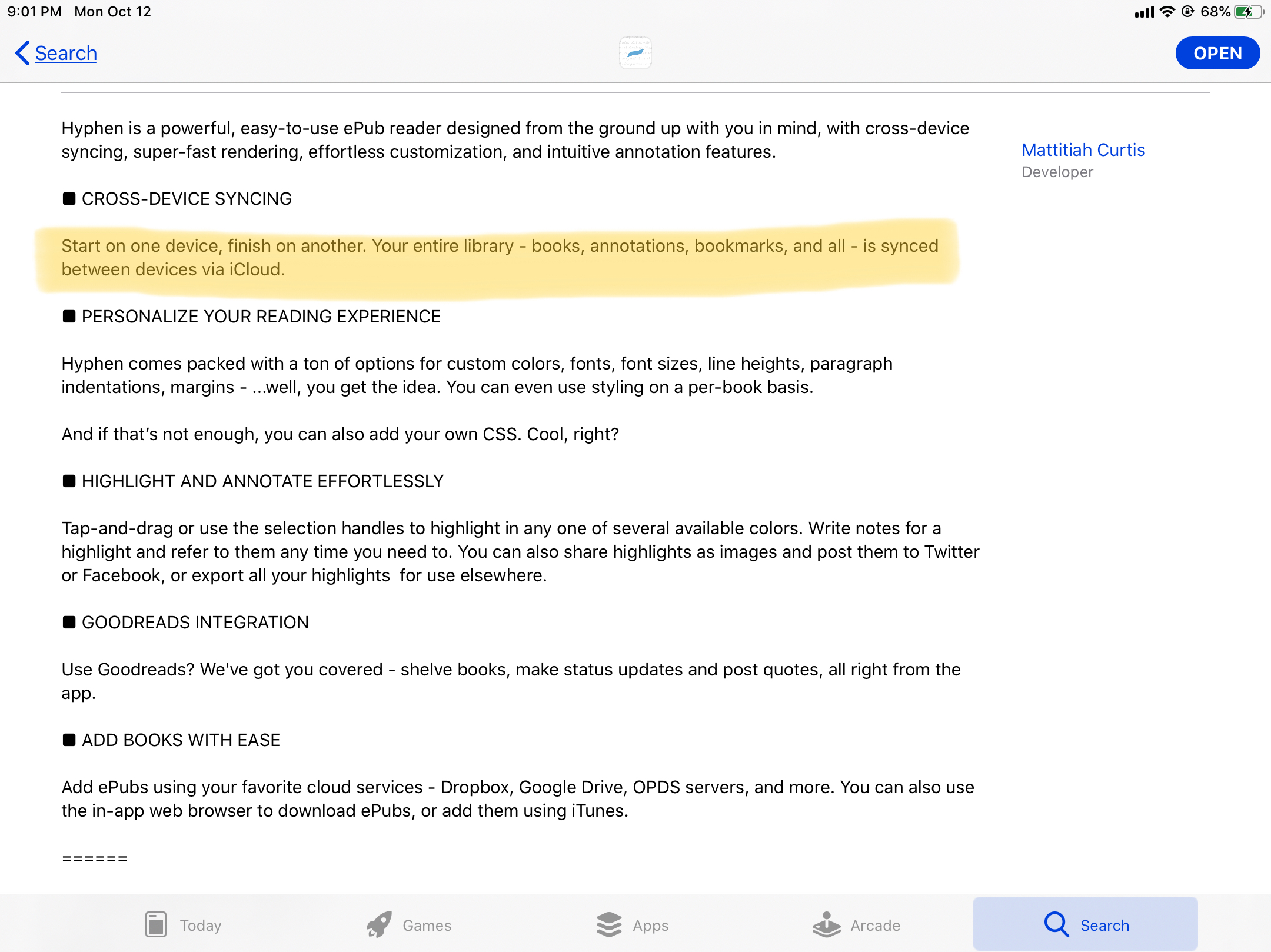Tap the status bar clock time

point(34,12)
